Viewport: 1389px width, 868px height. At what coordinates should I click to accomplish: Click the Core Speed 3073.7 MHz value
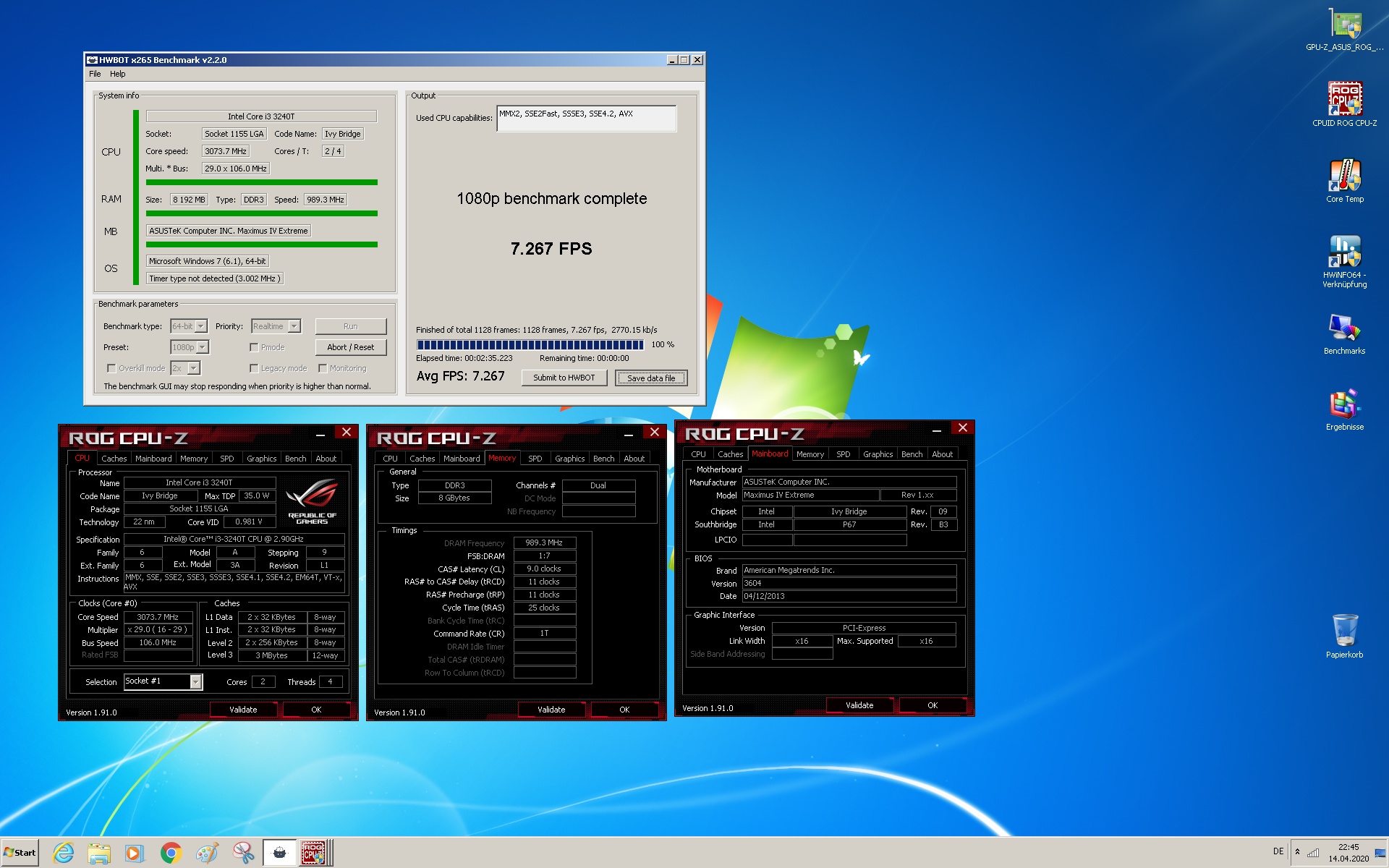click(158, 617)
